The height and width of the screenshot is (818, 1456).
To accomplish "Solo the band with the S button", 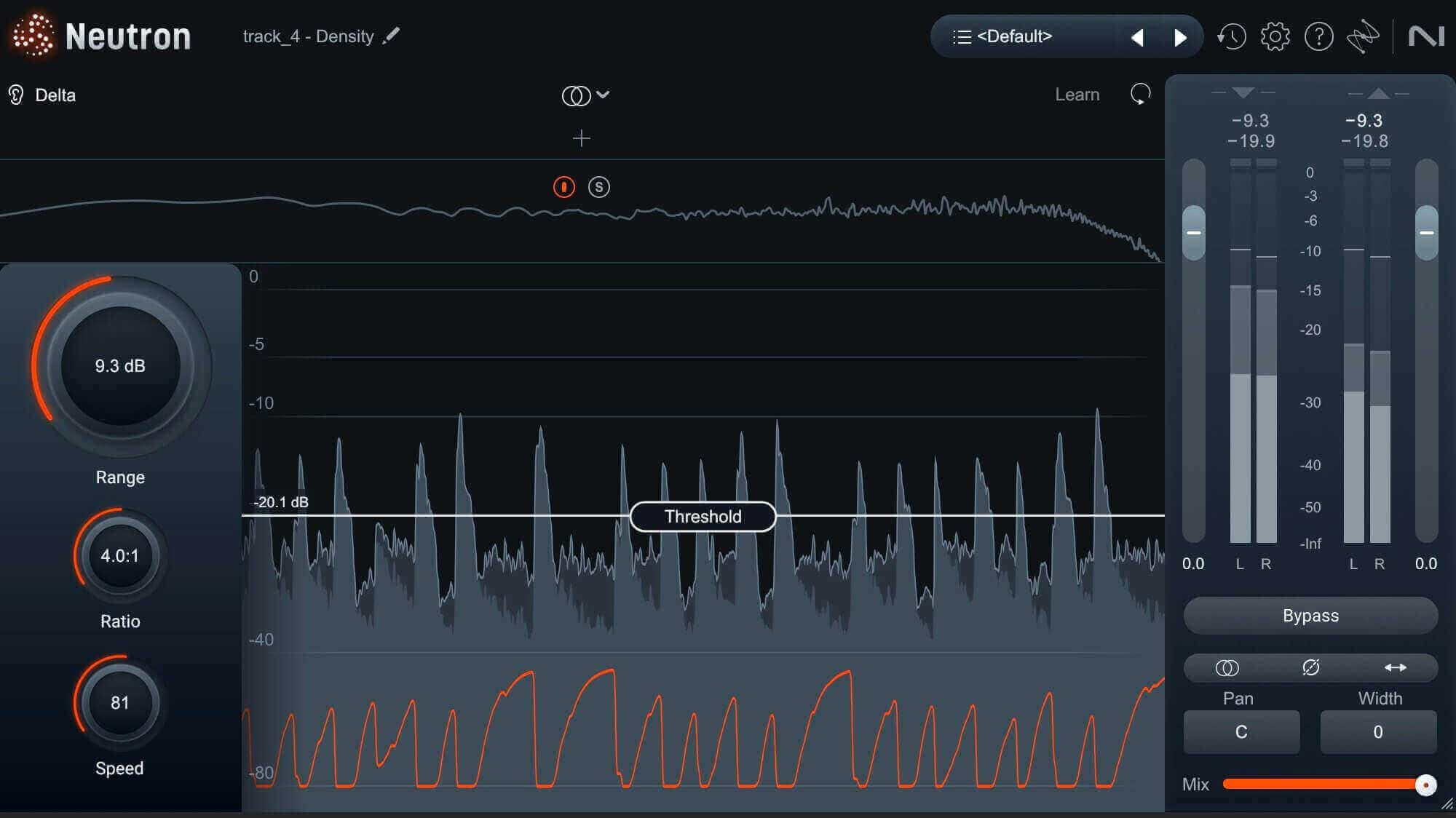I will tap(598, 187).
